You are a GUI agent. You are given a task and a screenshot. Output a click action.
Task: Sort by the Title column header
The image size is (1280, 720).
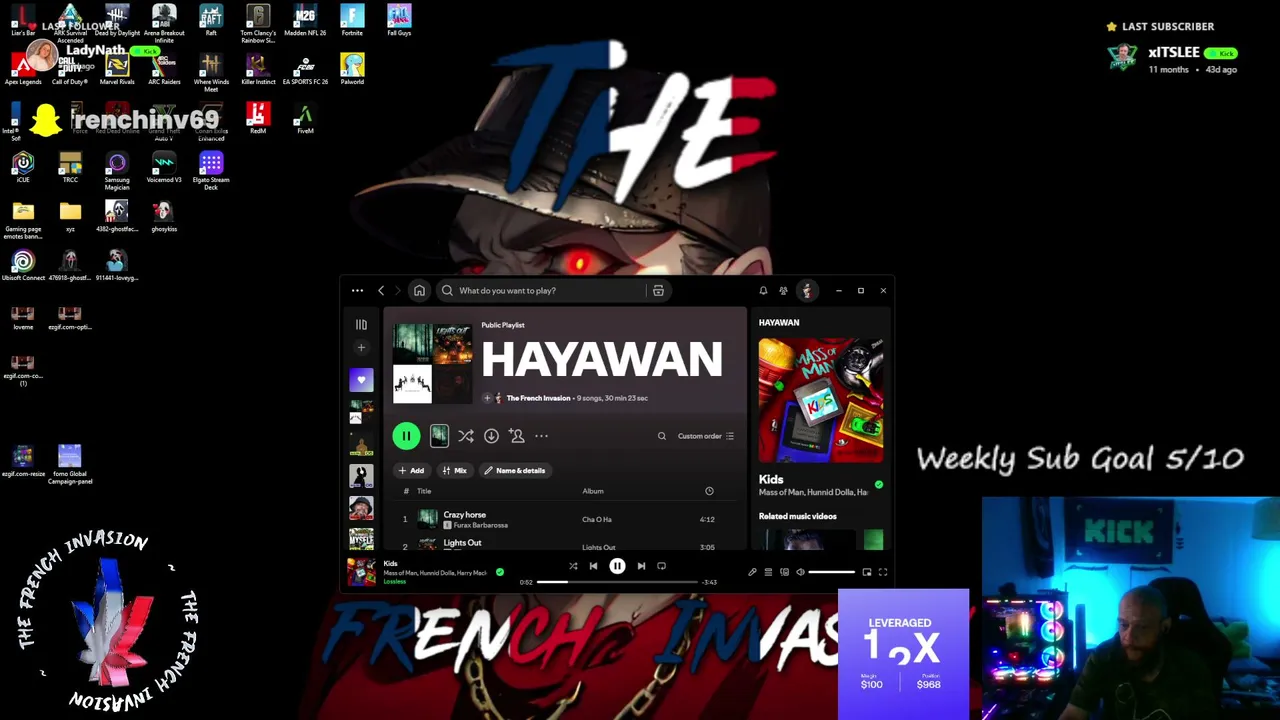tap(424, 491)
